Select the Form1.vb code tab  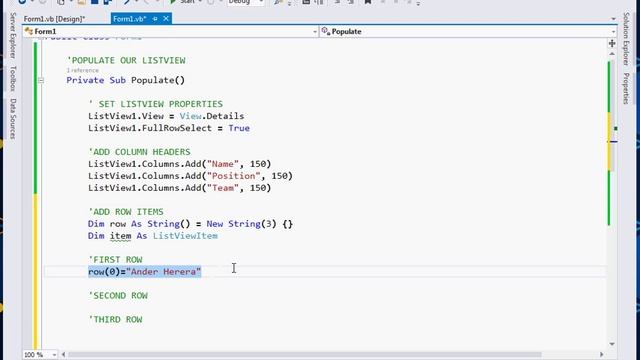(129, 19)
